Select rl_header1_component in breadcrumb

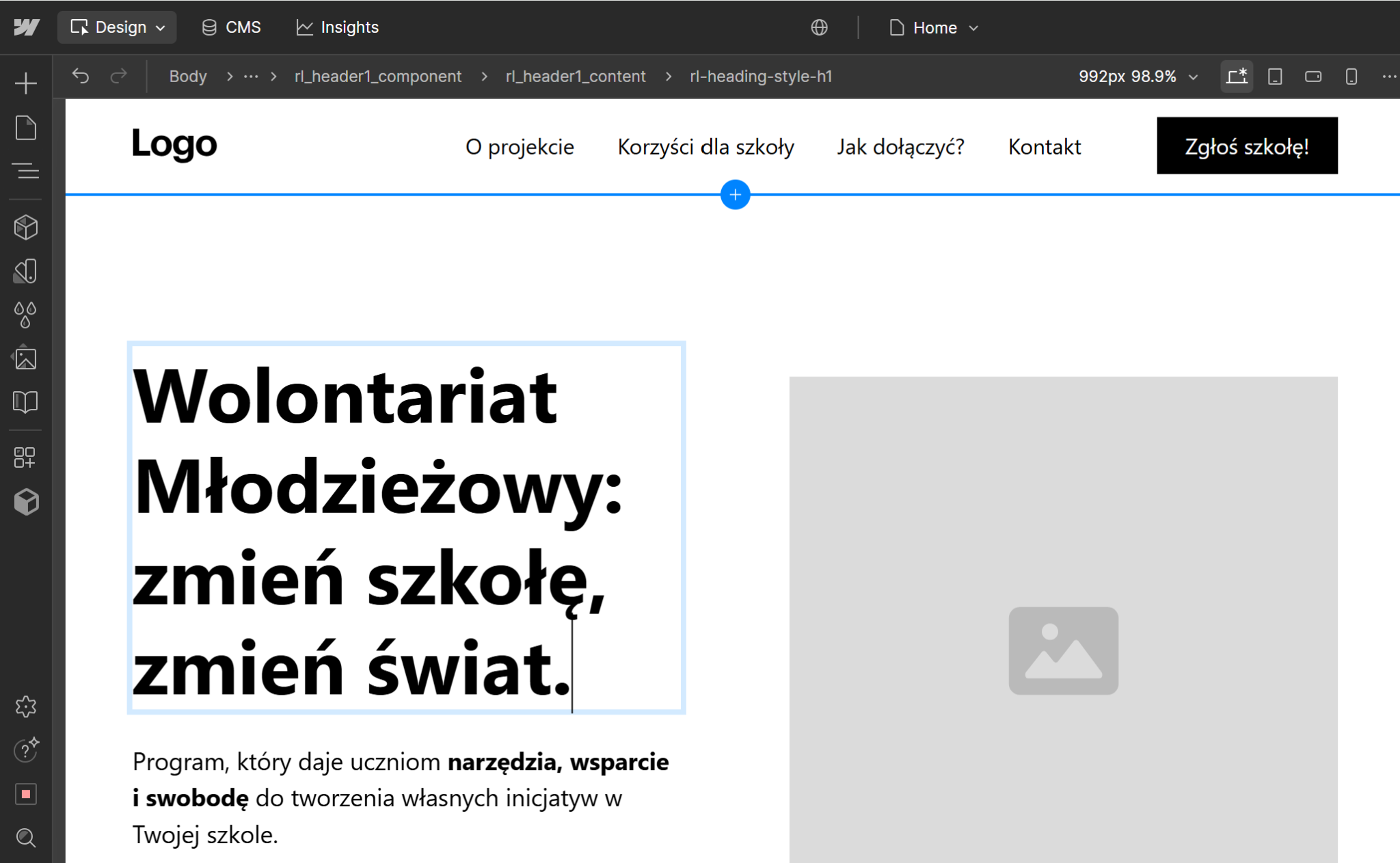click(378, 76)
